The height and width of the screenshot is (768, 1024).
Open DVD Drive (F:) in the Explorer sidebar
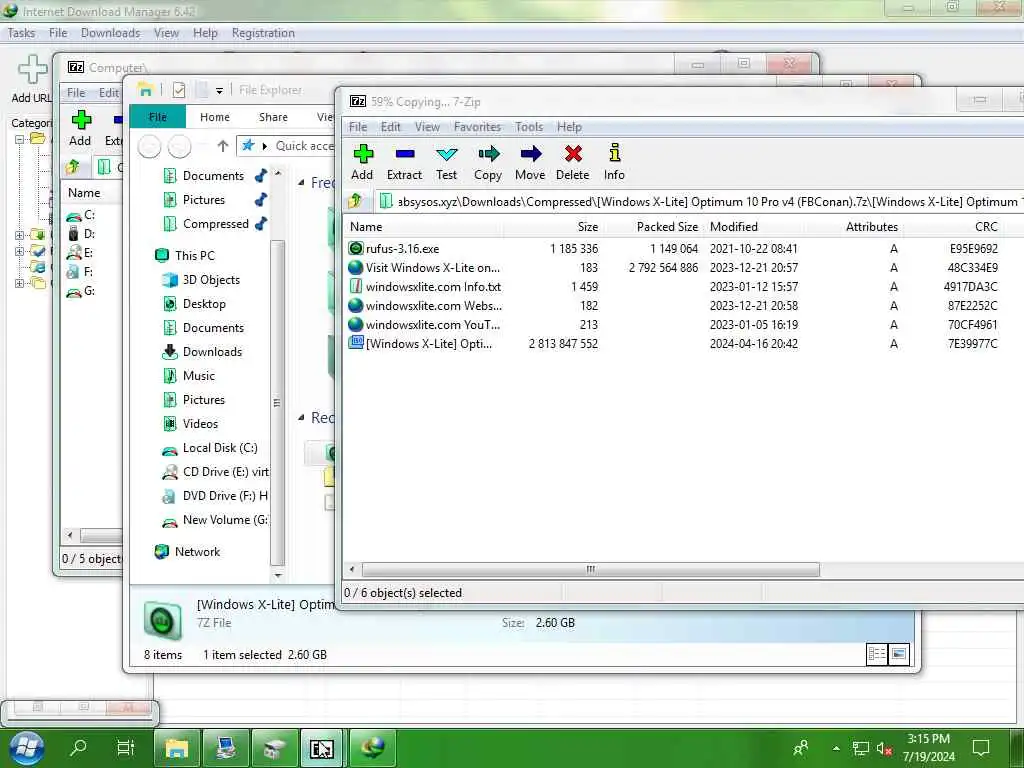(x=216, y=496)
